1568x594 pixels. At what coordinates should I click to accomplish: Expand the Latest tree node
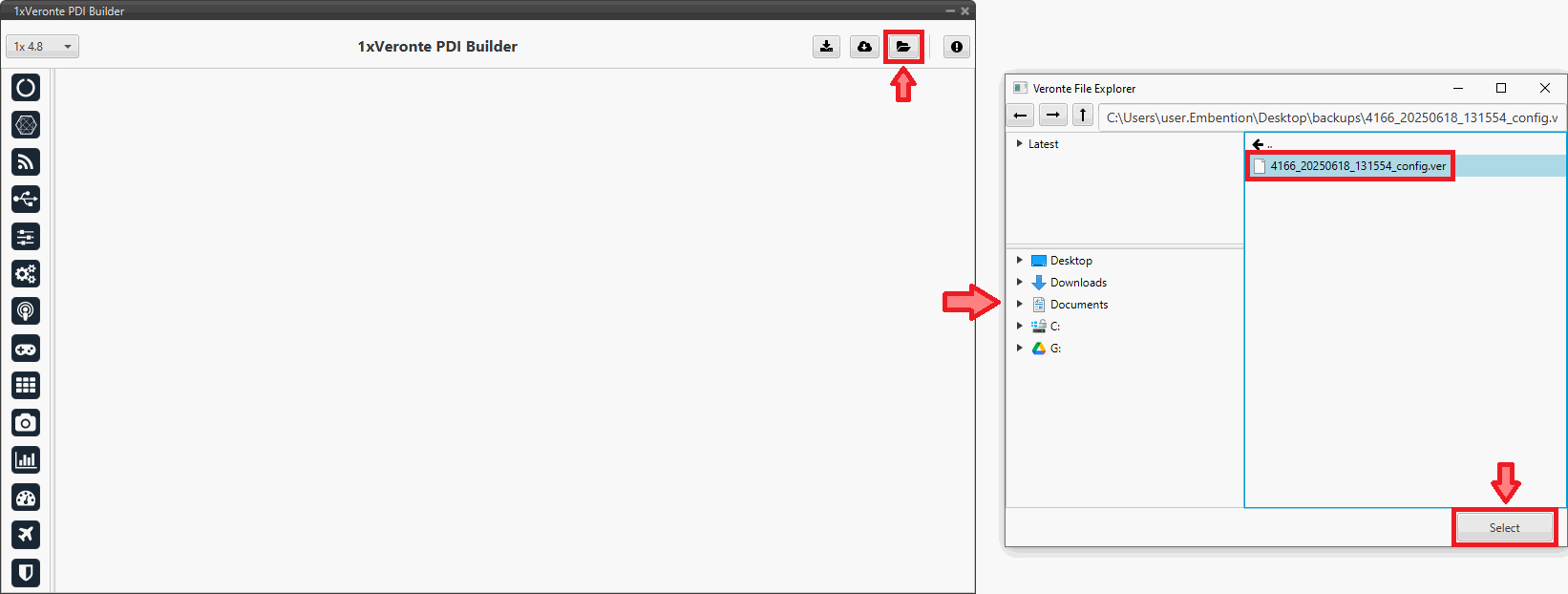point(1020,144)
